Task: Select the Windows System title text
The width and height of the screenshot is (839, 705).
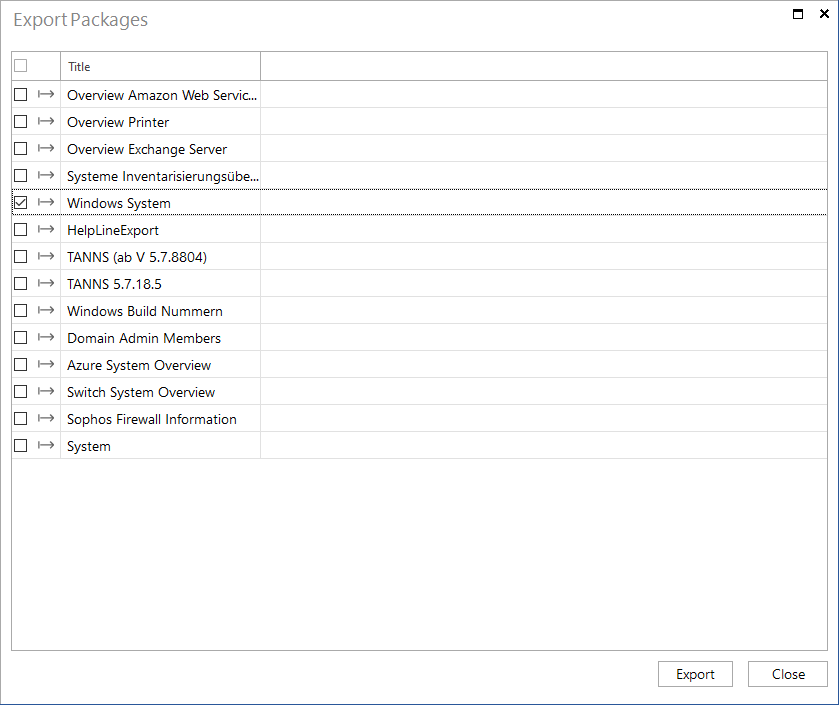Action: 119,203
